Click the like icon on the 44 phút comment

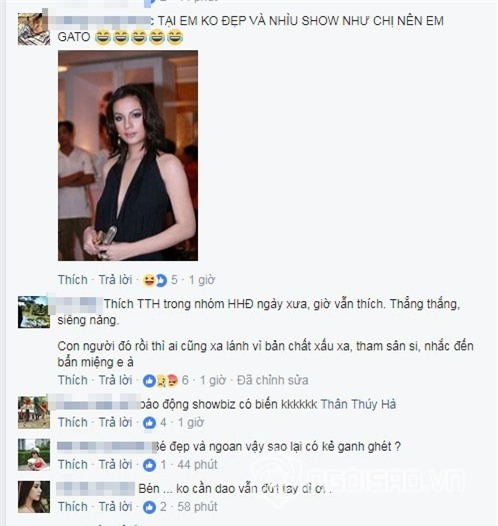pyautogui.click(x=150, y=465)
